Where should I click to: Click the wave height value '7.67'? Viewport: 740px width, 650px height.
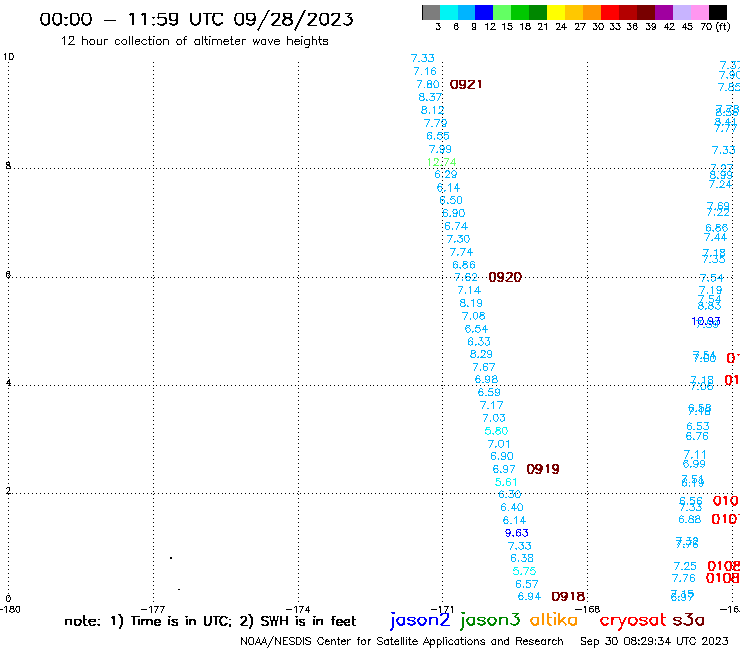pyautogui.click(x=484, y=367)
